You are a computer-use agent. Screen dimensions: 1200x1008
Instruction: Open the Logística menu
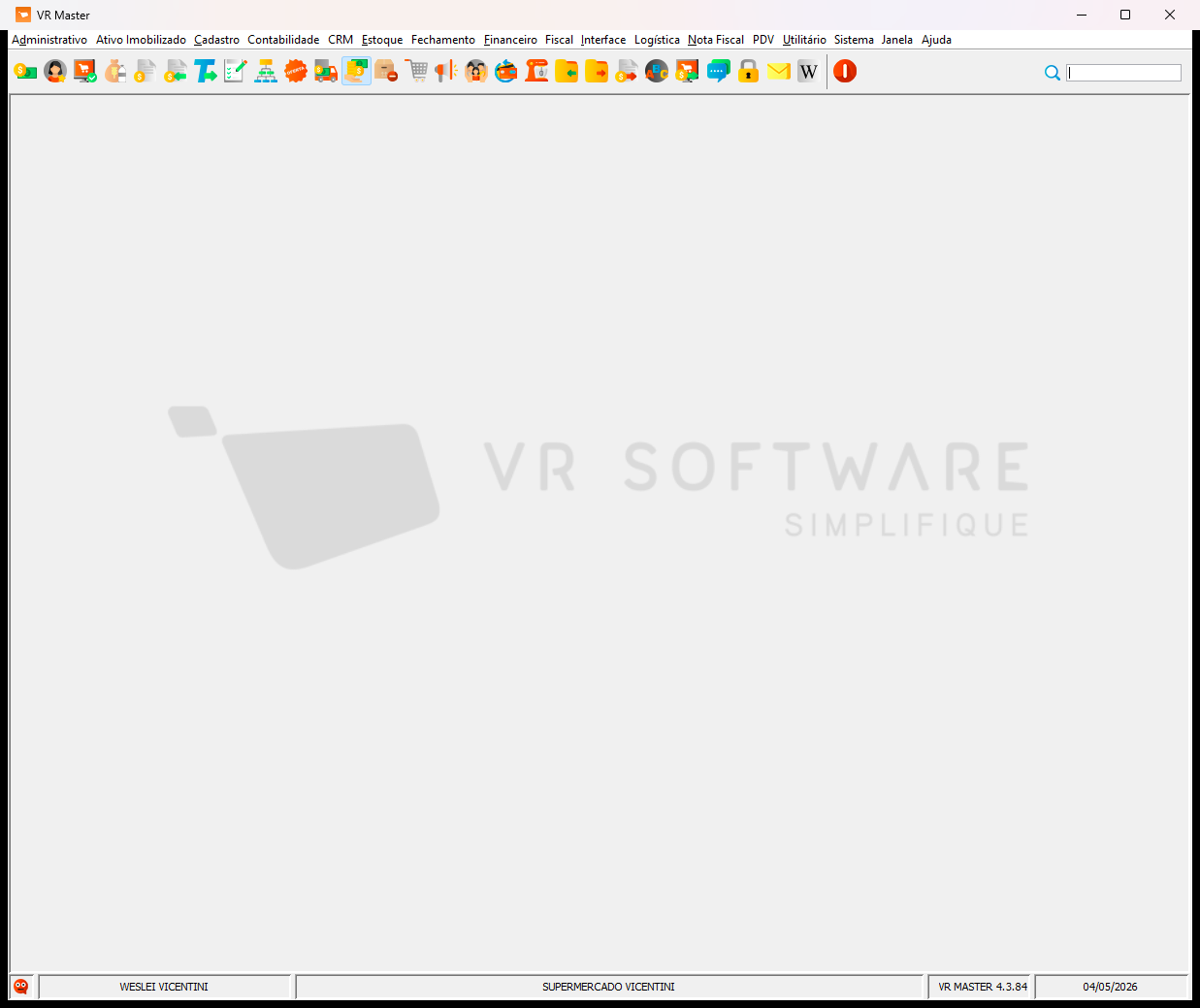657,40
